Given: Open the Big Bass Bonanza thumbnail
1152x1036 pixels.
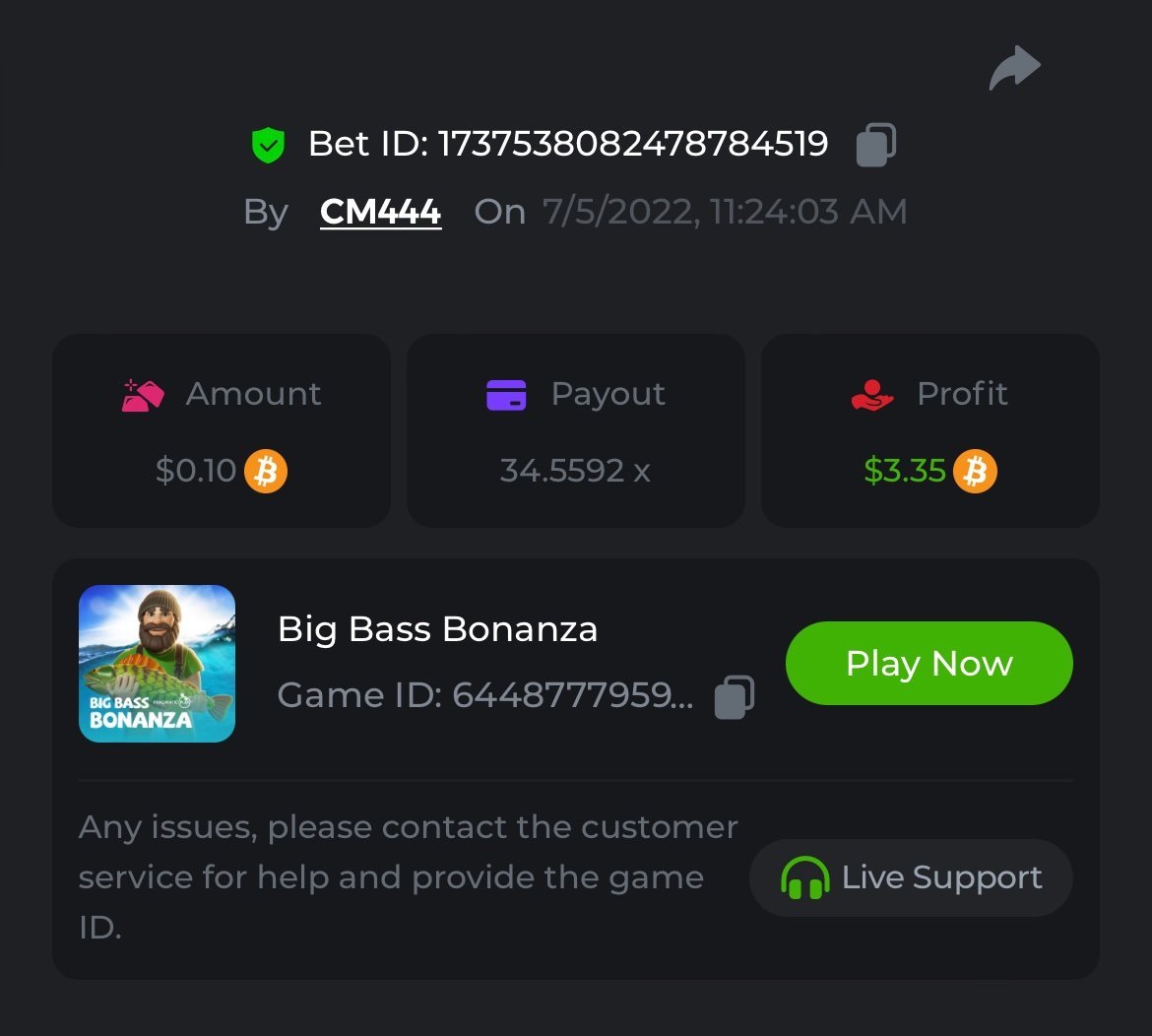Looking at the screenshot, I should point(157,663).
